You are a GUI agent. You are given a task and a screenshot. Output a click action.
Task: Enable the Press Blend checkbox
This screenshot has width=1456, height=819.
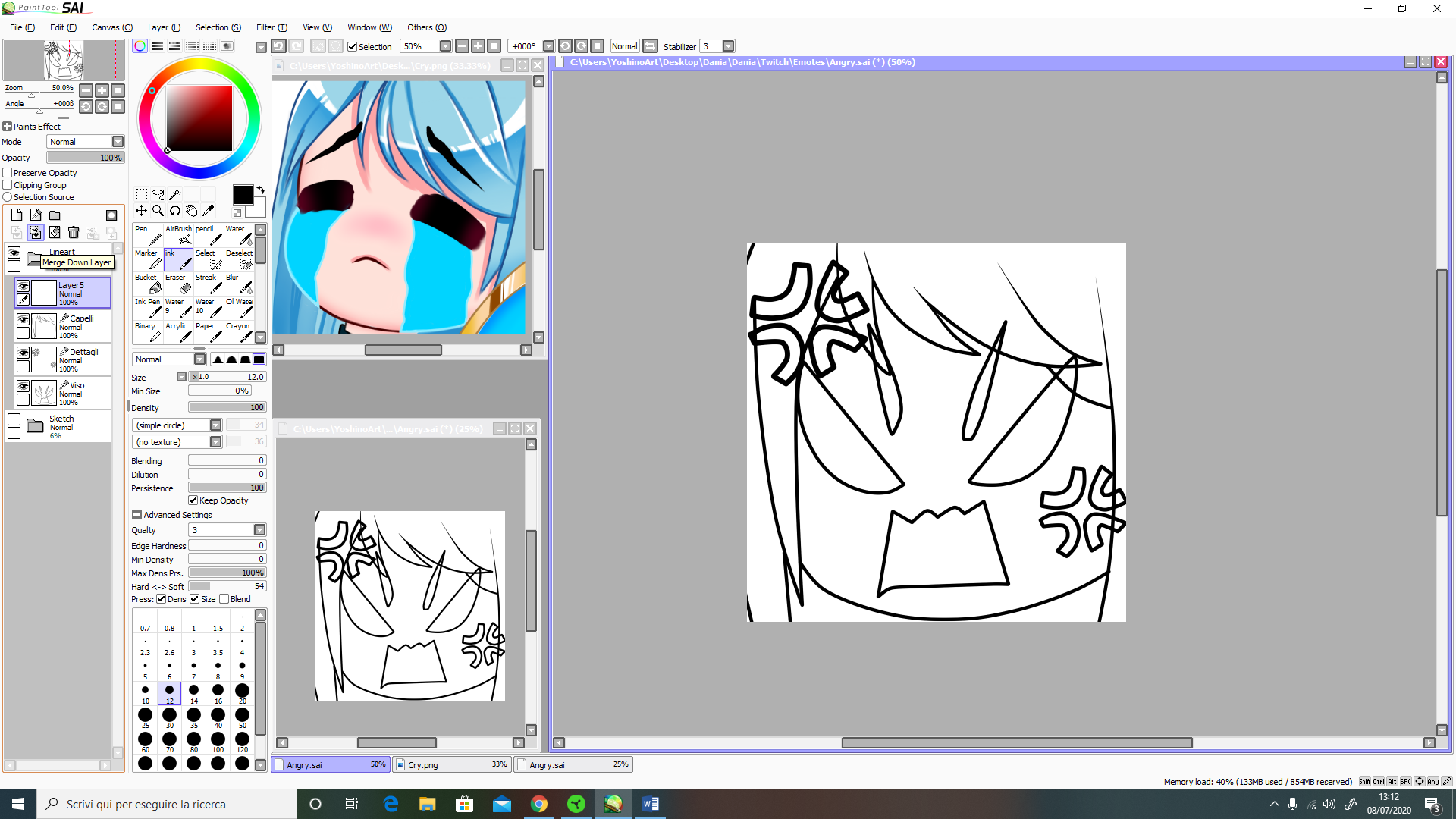coord(224,599)
